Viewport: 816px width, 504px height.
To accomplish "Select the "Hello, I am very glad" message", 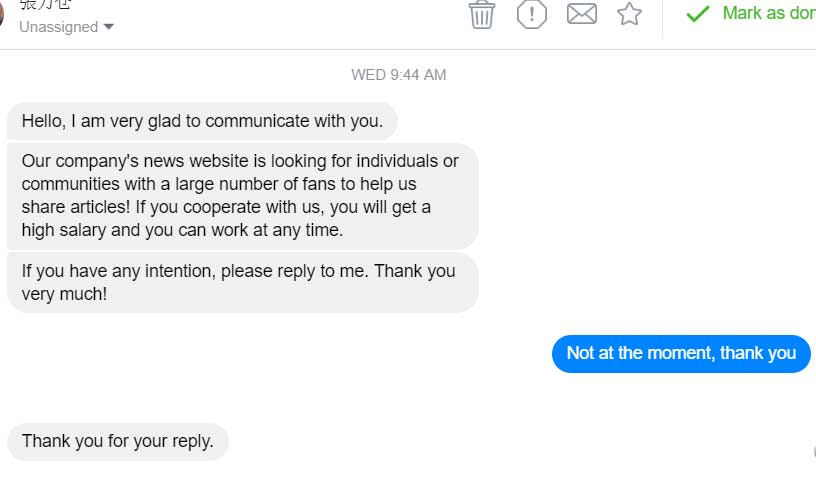I will click(202, 122).
